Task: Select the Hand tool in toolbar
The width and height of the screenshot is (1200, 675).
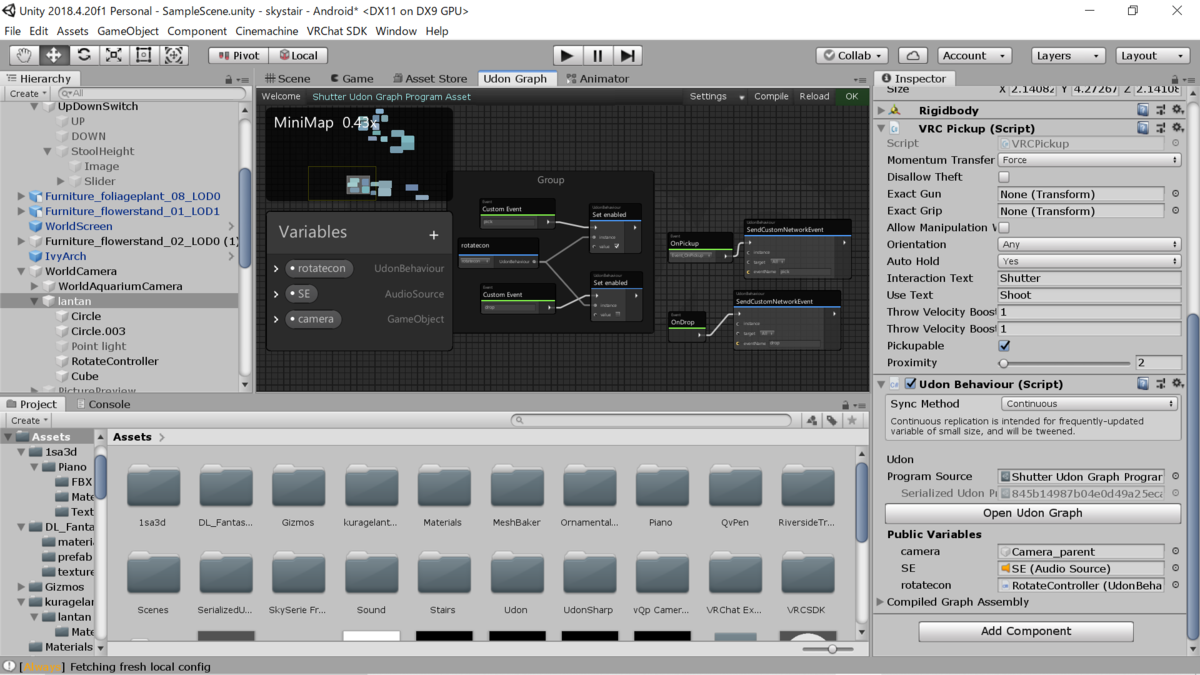Action: 24,56
